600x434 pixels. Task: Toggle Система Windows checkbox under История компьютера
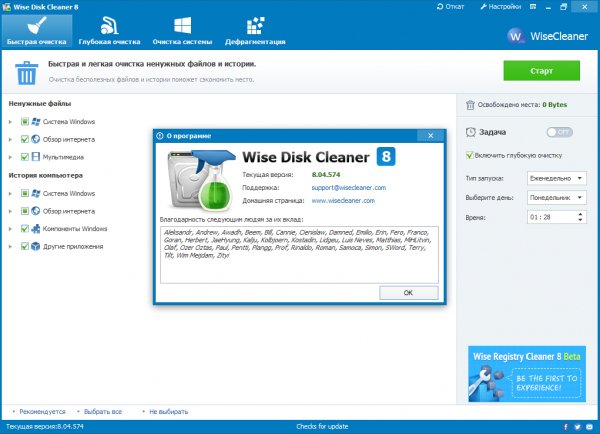(x=24, y=194)
